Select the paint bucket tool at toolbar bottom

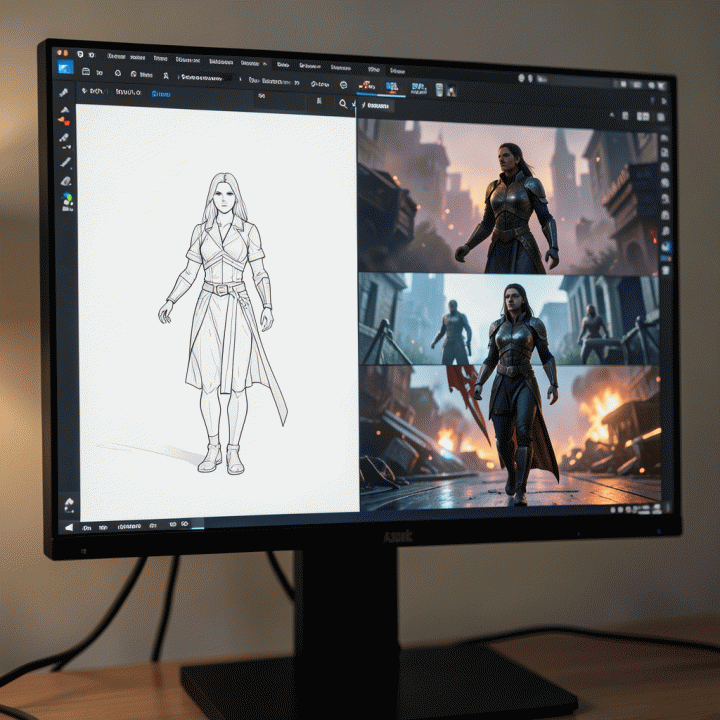pos(69,502)
